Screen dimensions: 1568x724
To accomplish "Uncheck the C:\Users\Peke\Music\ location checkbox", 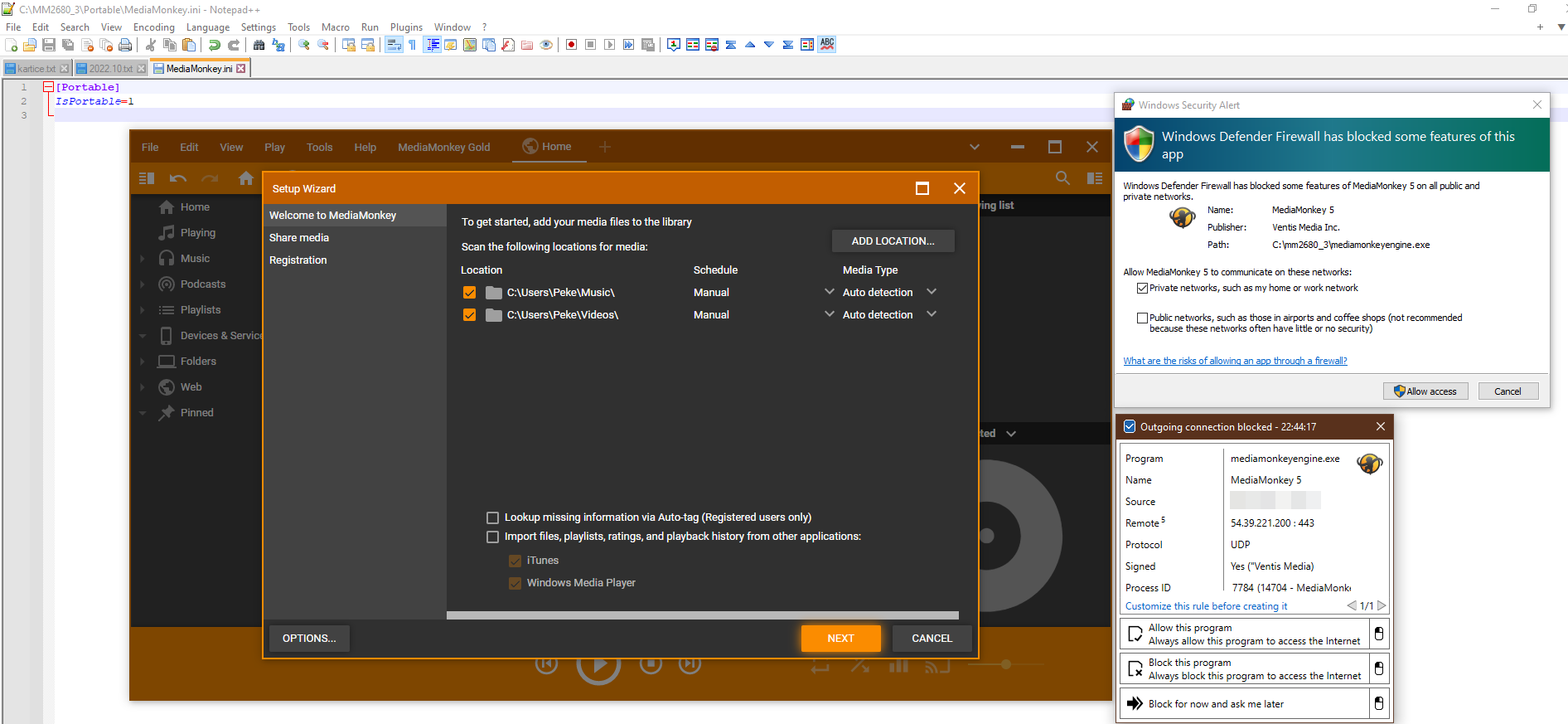I will (470, 293).
